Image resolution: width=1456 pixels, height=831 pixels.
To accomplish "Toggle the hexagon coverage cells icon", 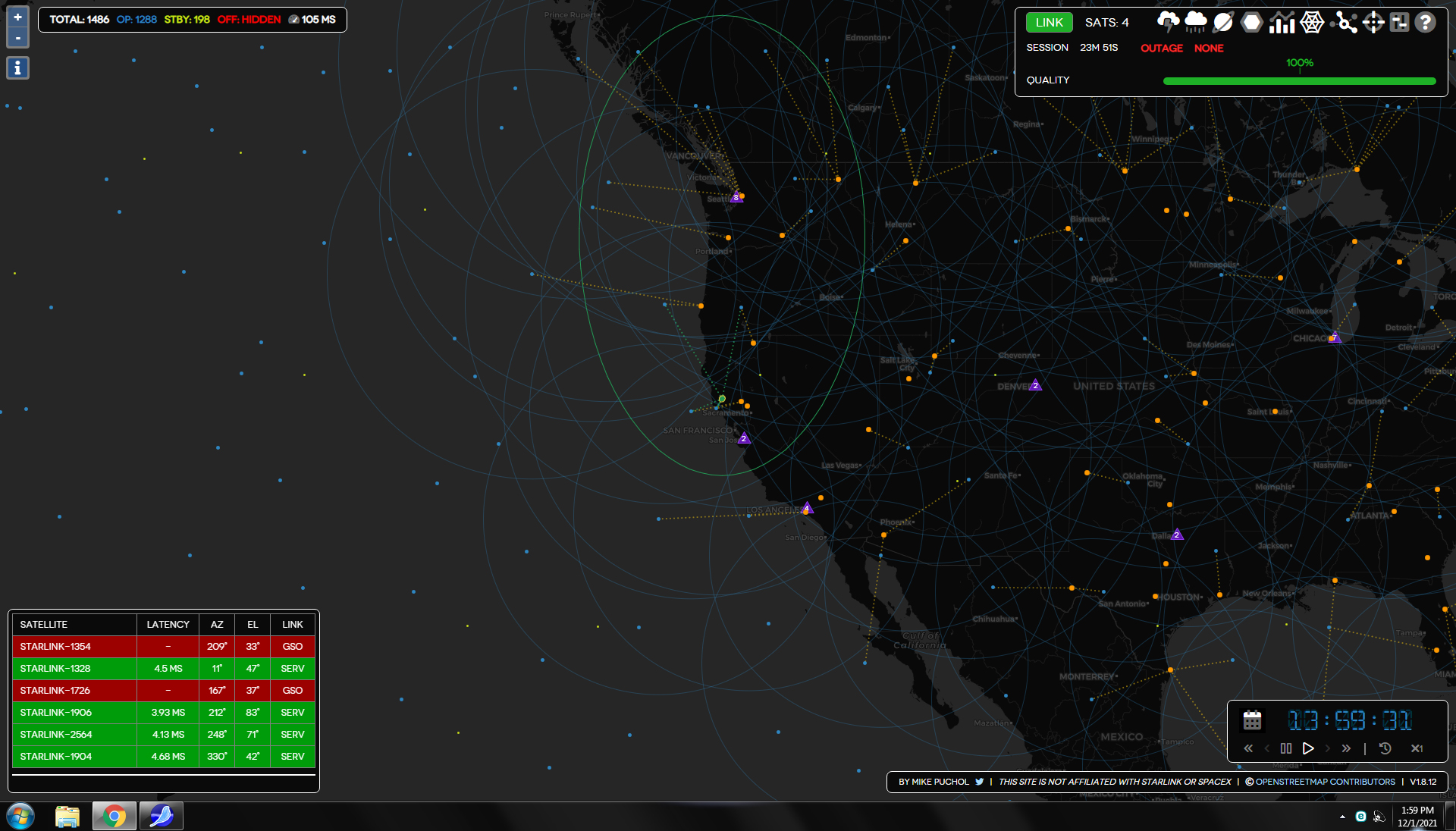I will pos(1252,22).
